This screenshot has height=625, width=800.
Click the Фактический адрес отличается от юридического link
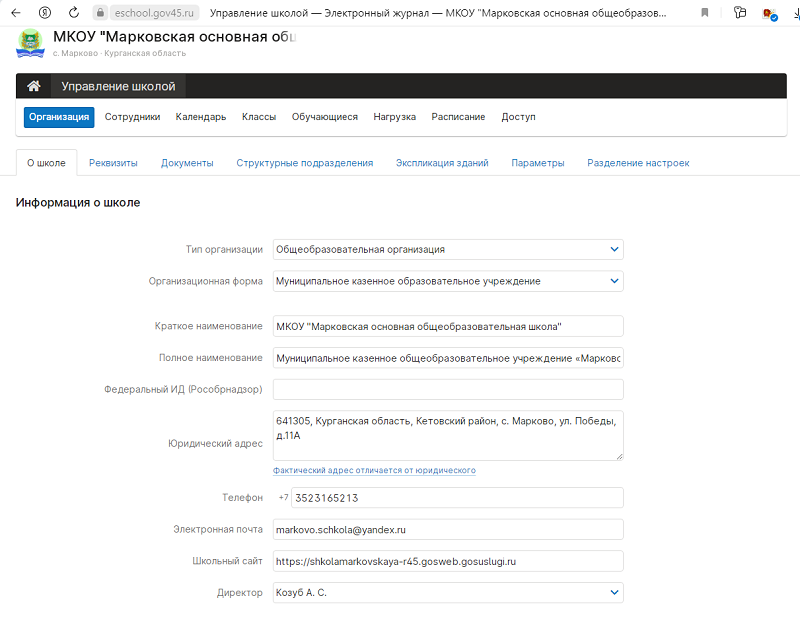374,470
